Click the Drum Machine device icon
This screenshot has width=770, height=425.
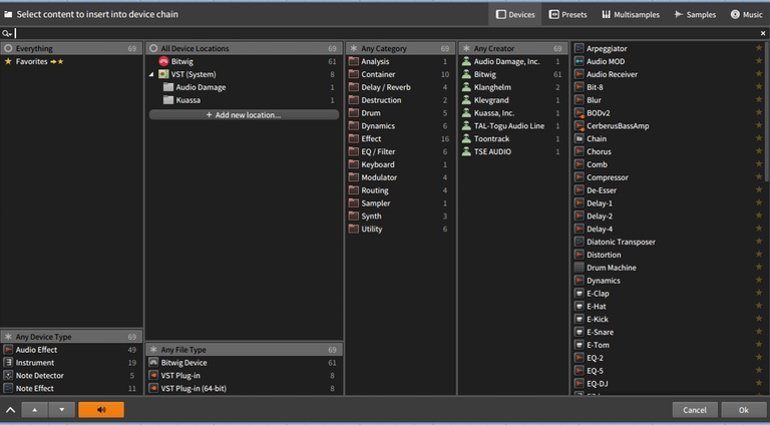coord(579,268)
